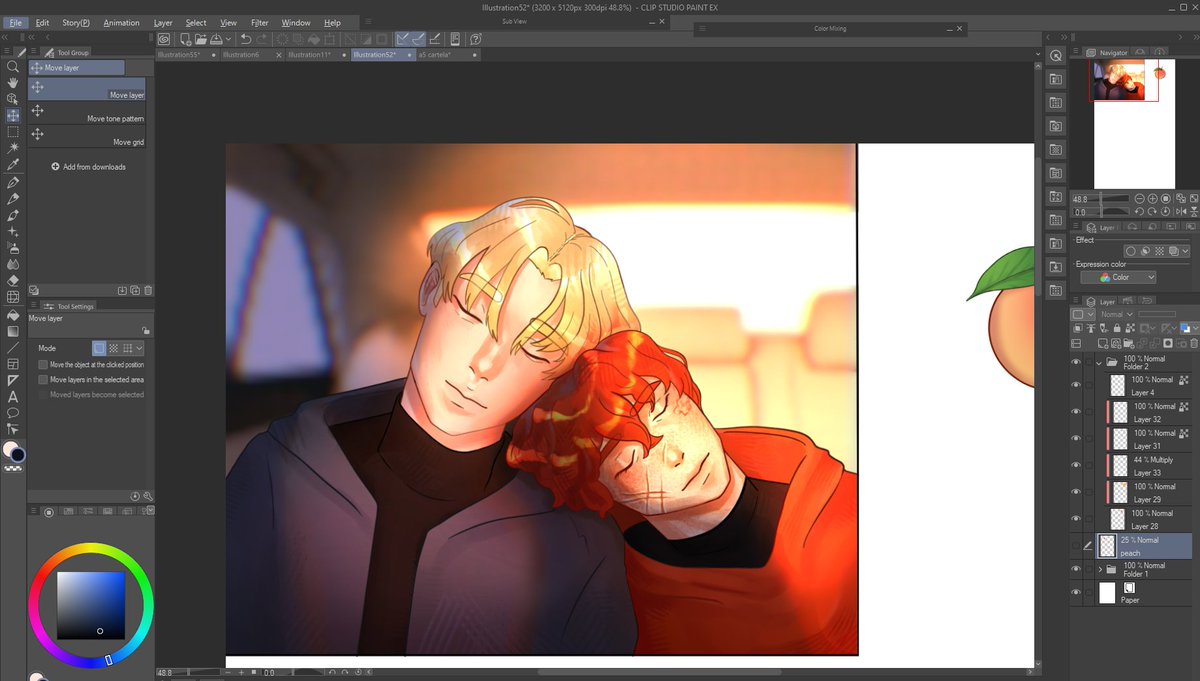The height and width of the screenshot is (681, 1200).
Task: Select the Zoom magnifier tool
Action: [13, 67]
